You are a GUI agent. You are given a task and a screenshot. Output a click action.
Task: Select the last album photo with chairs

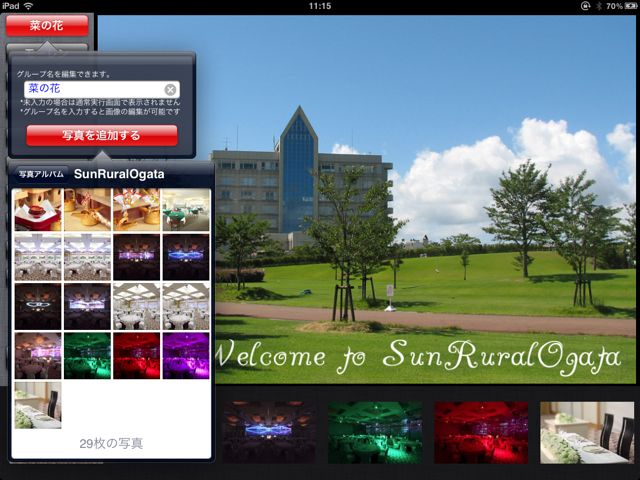(38, 405)
